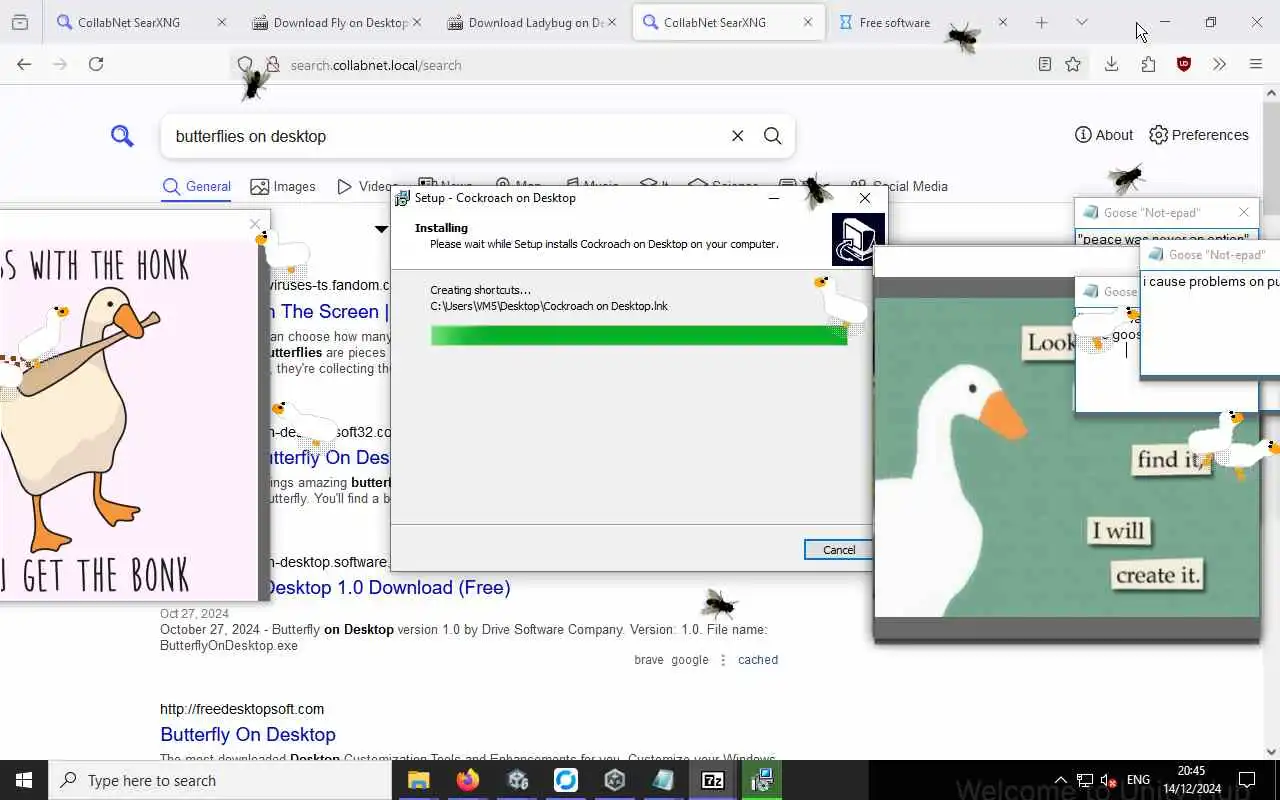Click the SearXNG magnifier logo
The width and height of the screenshot is (1280, 800).
coord(122,136)
